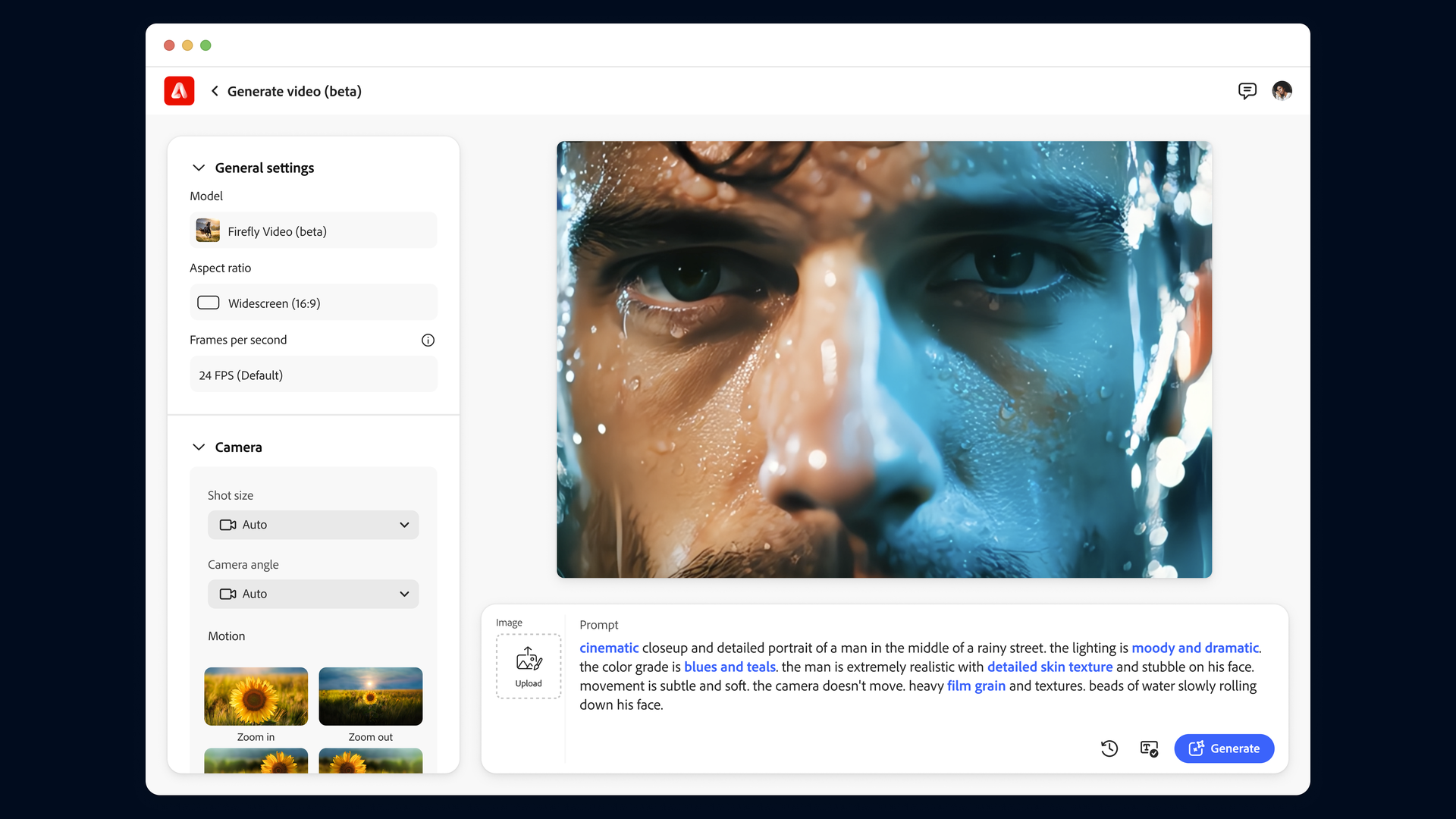Open the Firefly Video (beta) model selector
Screen dimensions: 1456x819
(x=312, y=231)
